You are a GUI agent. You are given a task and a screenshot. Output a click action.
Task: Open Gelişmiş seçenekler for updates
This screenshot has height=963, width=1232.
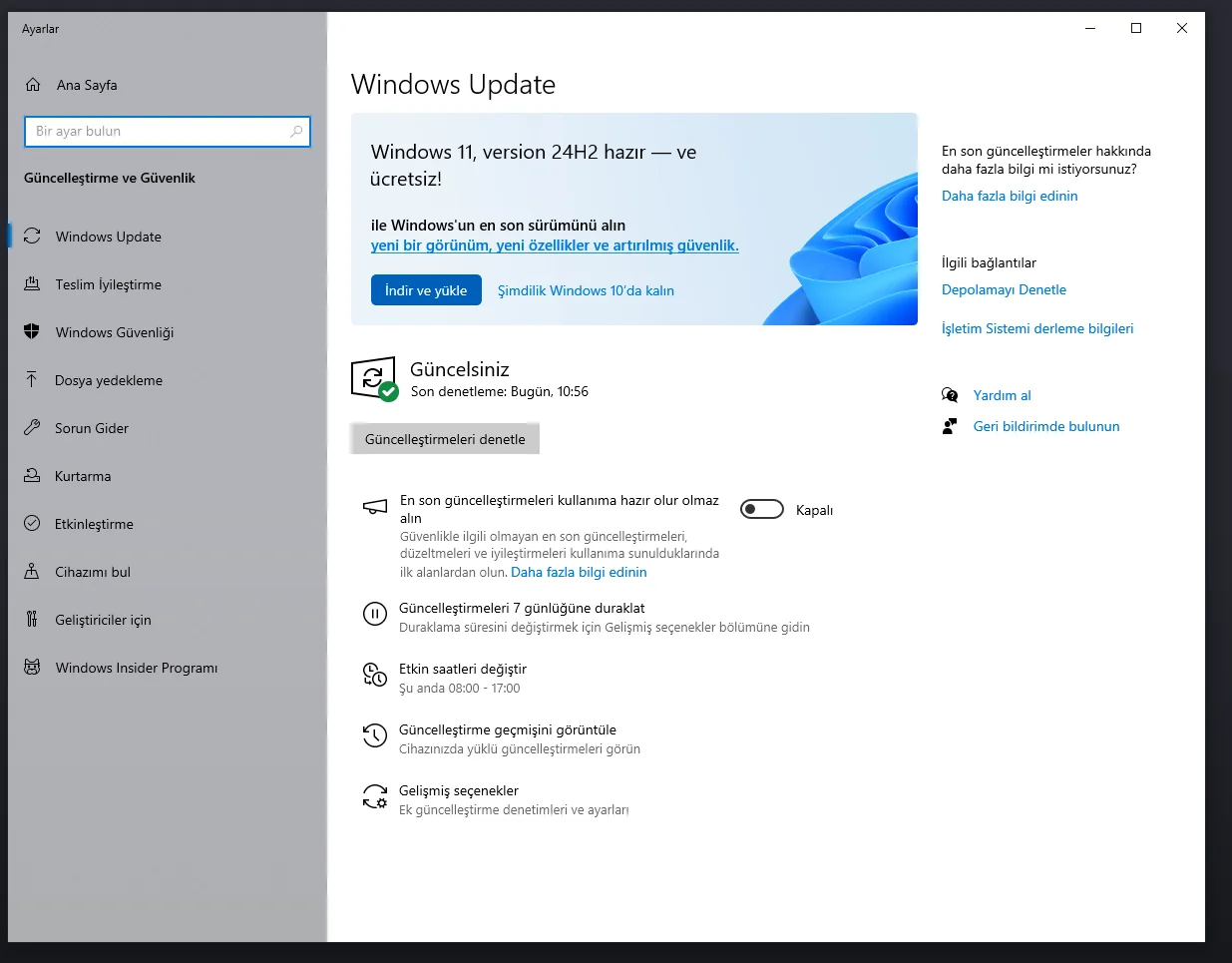[x=459, y=790]
